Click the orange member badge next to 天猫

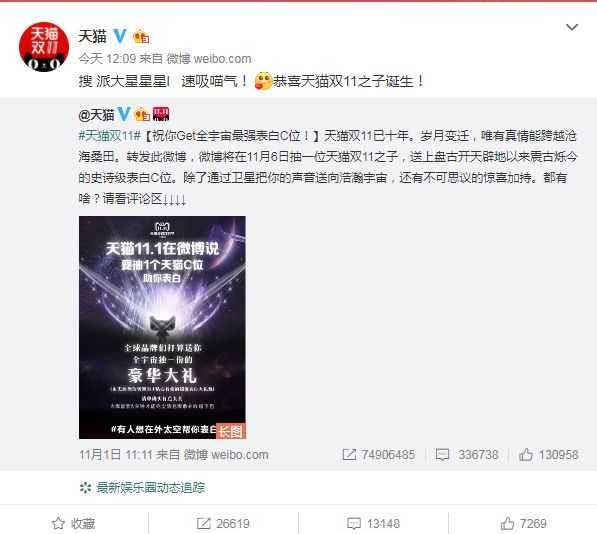coord(141,37)
